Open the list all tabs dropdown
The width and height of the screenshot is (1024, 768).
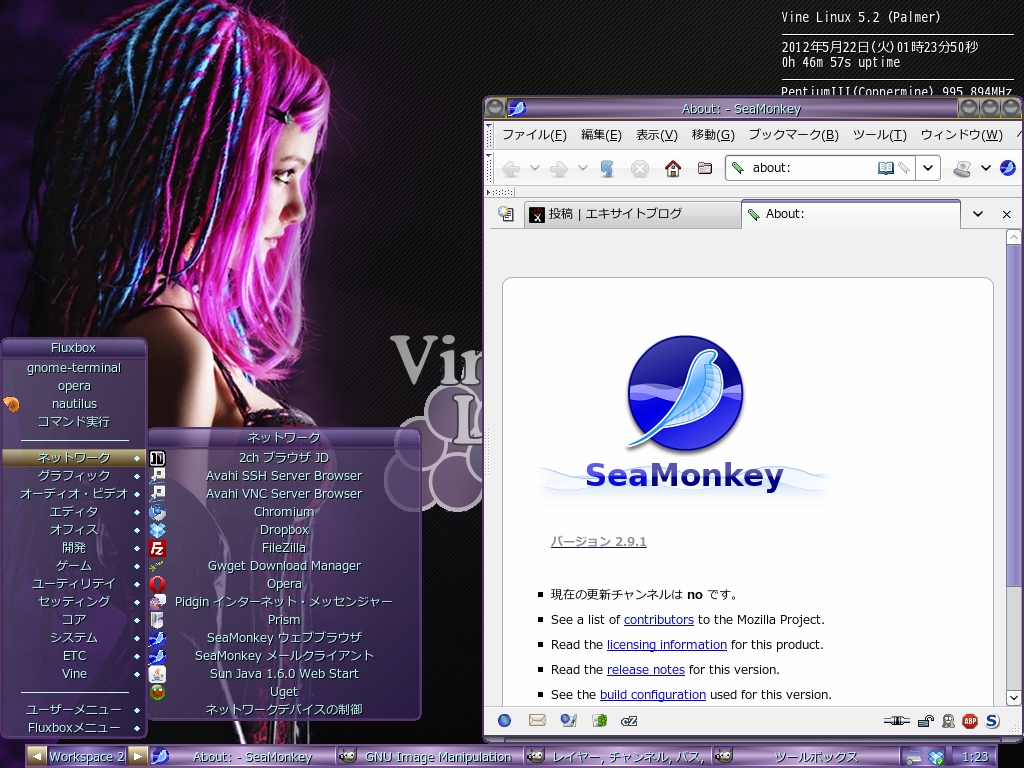click(978, 214)
